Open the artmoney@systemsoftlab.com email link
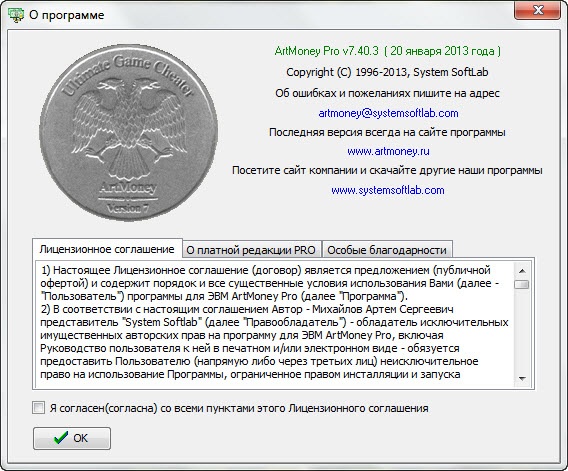 (388, 113)
